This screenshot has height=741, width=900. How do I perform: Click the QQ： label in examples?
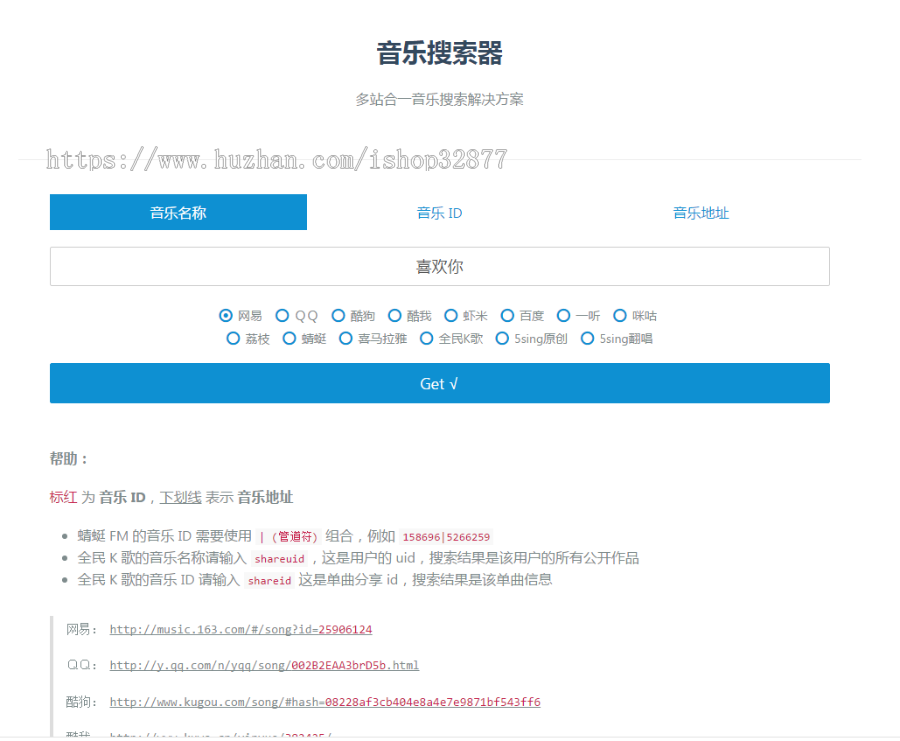pyautogui.click(x=82, y=665)
